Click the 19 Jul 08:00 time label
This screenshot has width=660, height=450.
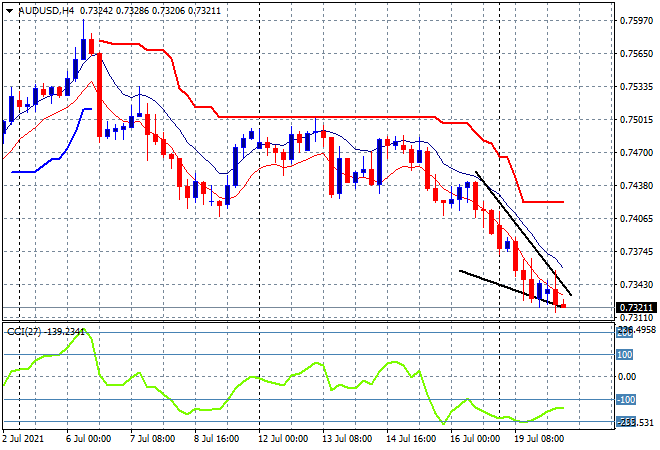(x=539, y=439)
